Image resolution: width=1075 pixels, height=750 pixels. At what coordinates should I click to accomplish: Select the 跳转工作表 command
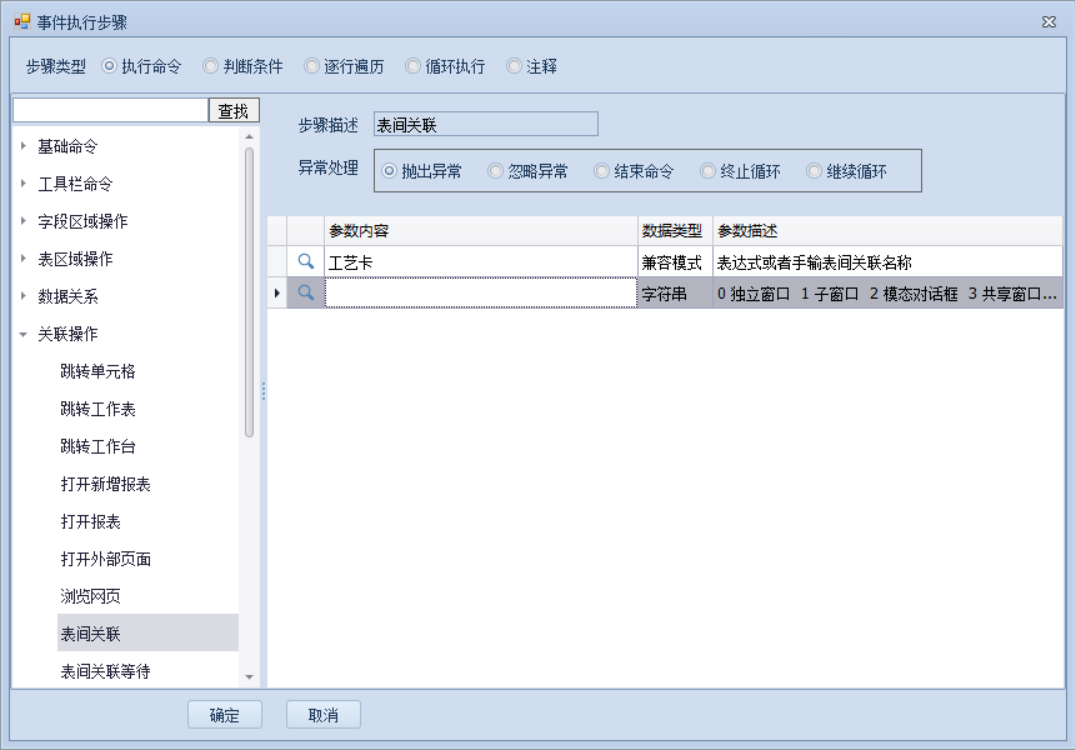coord(98,409)
